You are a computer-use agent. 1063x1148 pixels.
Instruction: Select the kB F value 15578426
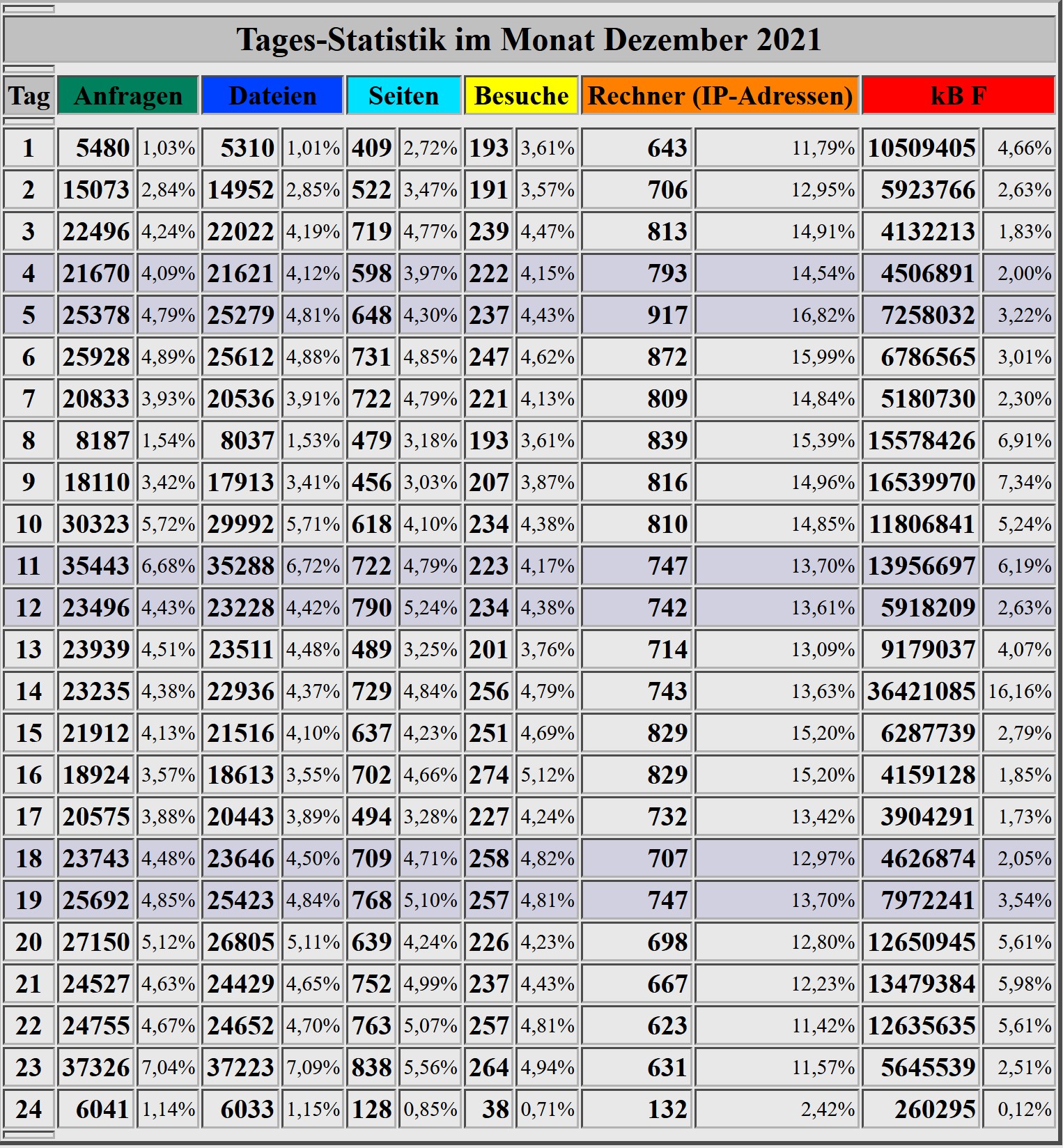point(922,440)
